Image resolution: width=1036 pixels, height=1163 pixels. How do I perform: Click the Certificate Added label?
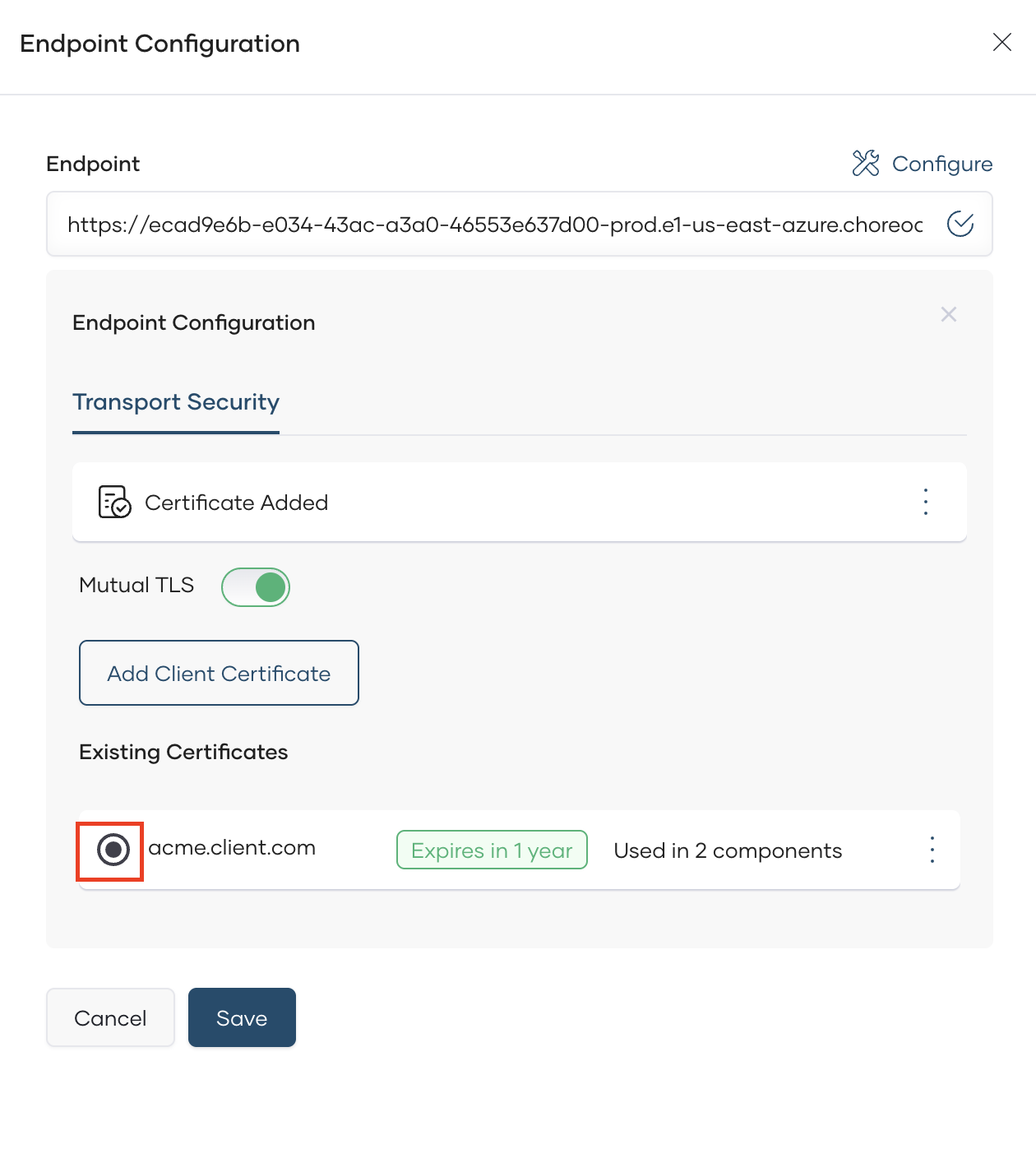pos(237,503)
